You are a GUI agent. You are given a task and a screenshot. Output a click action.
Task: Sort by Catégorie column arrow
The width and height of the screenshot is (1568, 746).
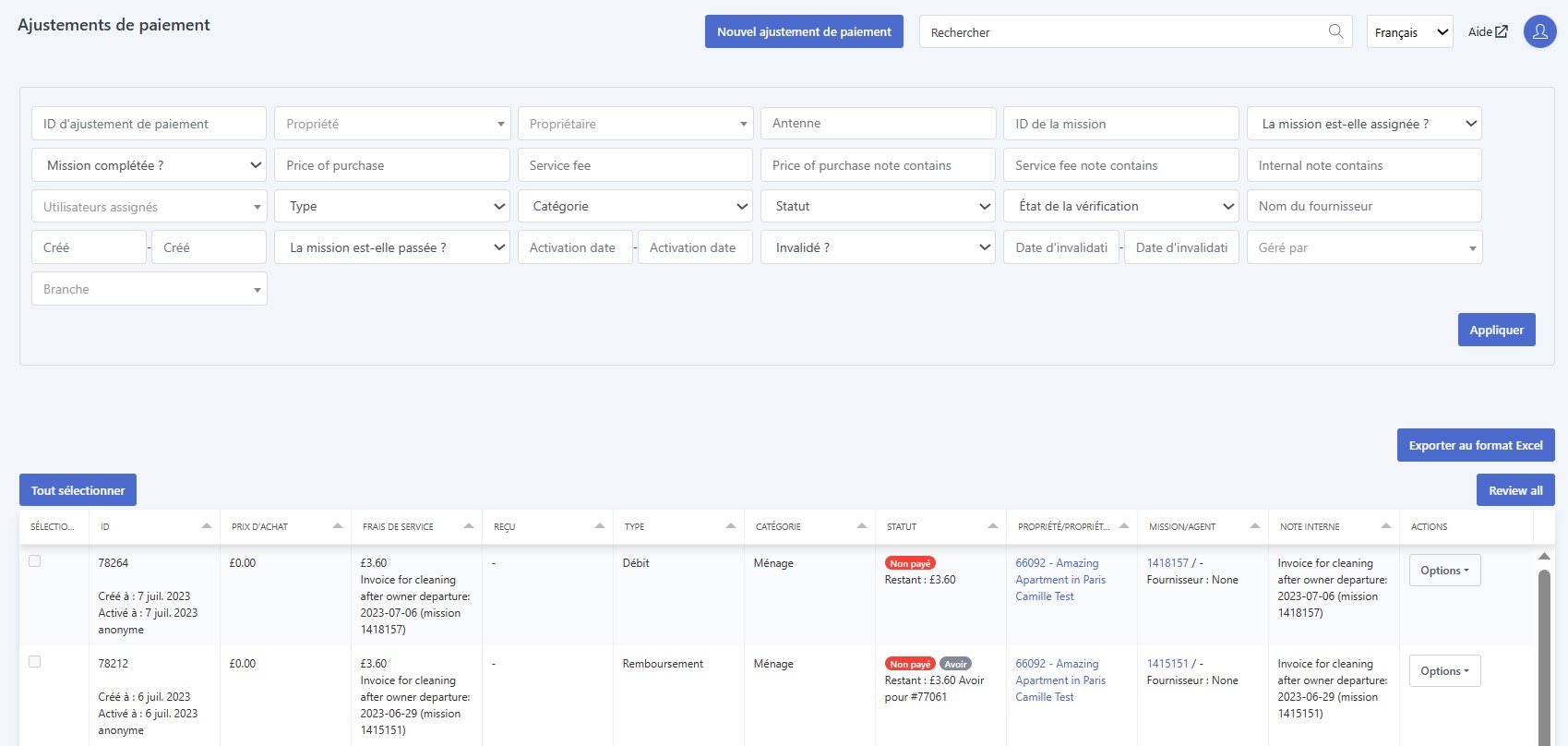tap(862, 526)
